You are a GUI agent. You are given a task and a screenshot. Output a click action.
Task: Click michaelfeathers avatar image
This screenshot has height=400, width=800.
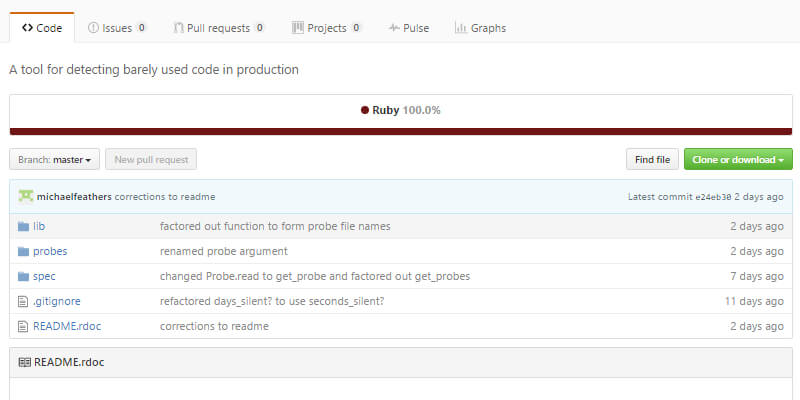tap(25, 196)
